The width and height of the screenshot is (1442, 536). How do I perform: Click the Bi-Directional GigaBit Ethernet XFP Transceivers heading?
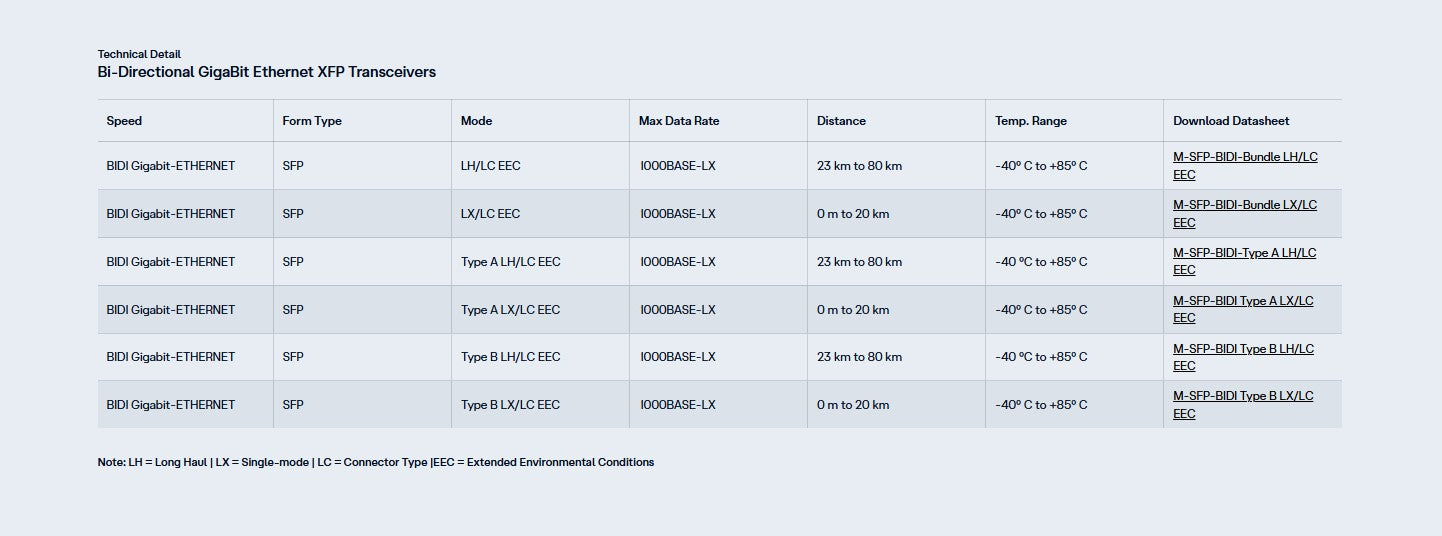tap(266, 72)
